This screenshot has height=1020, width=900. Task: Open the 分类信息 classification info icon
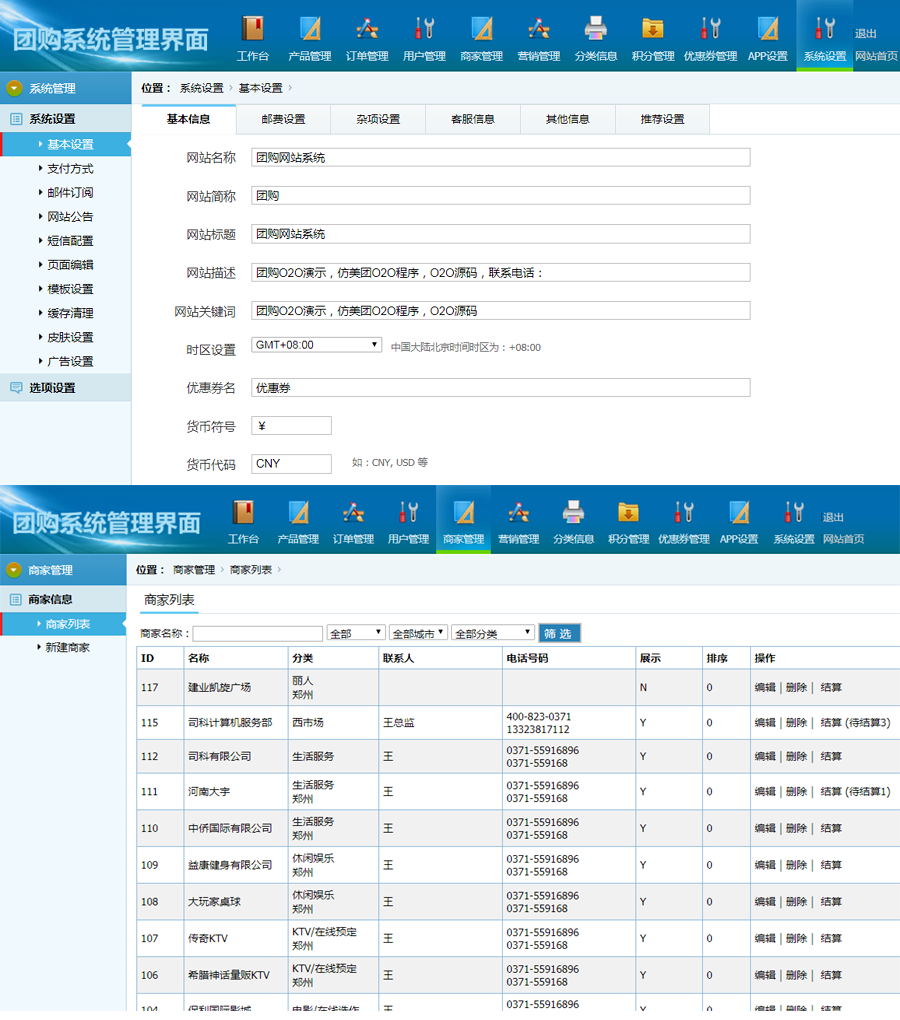[x=595, y=37]
